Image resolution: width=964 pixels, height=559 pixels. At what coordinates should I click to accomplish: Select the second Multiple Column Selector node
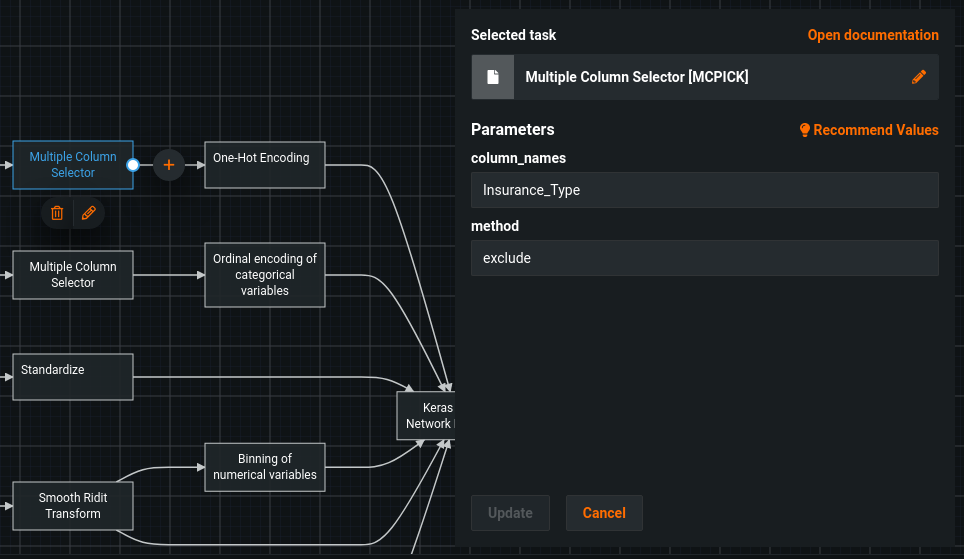point(73,274)
